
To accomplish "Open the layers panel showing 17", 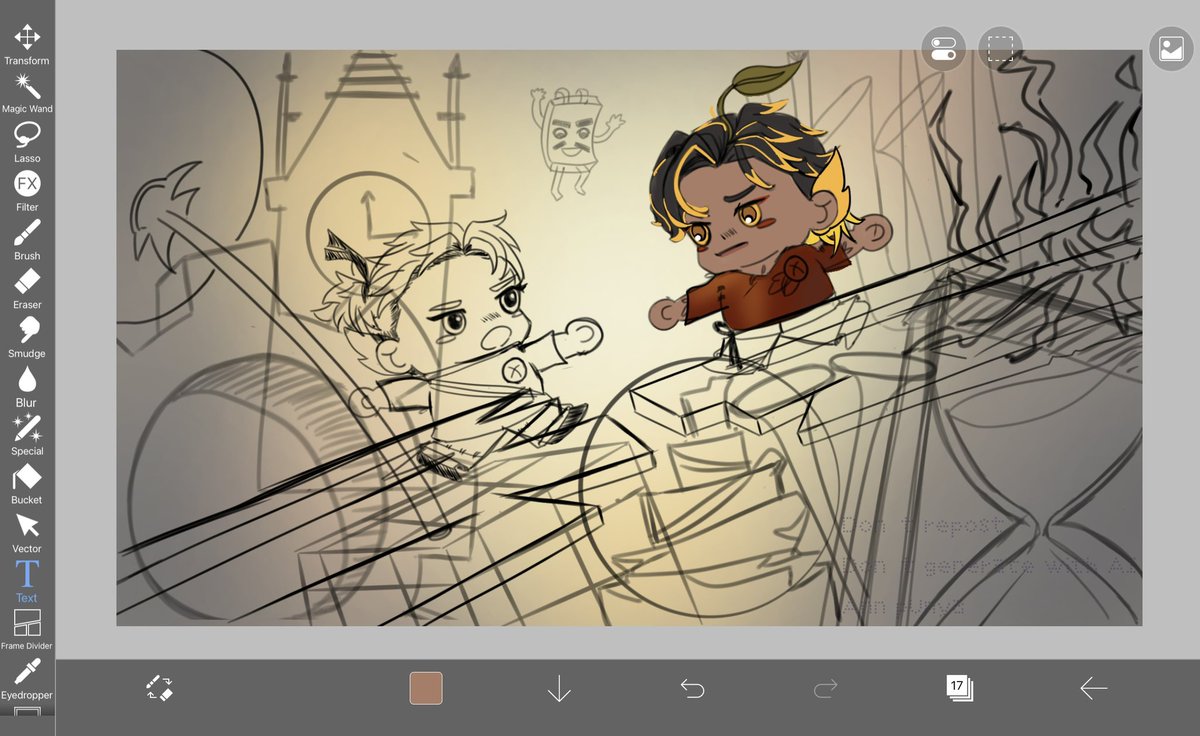I will pos(959,688).
